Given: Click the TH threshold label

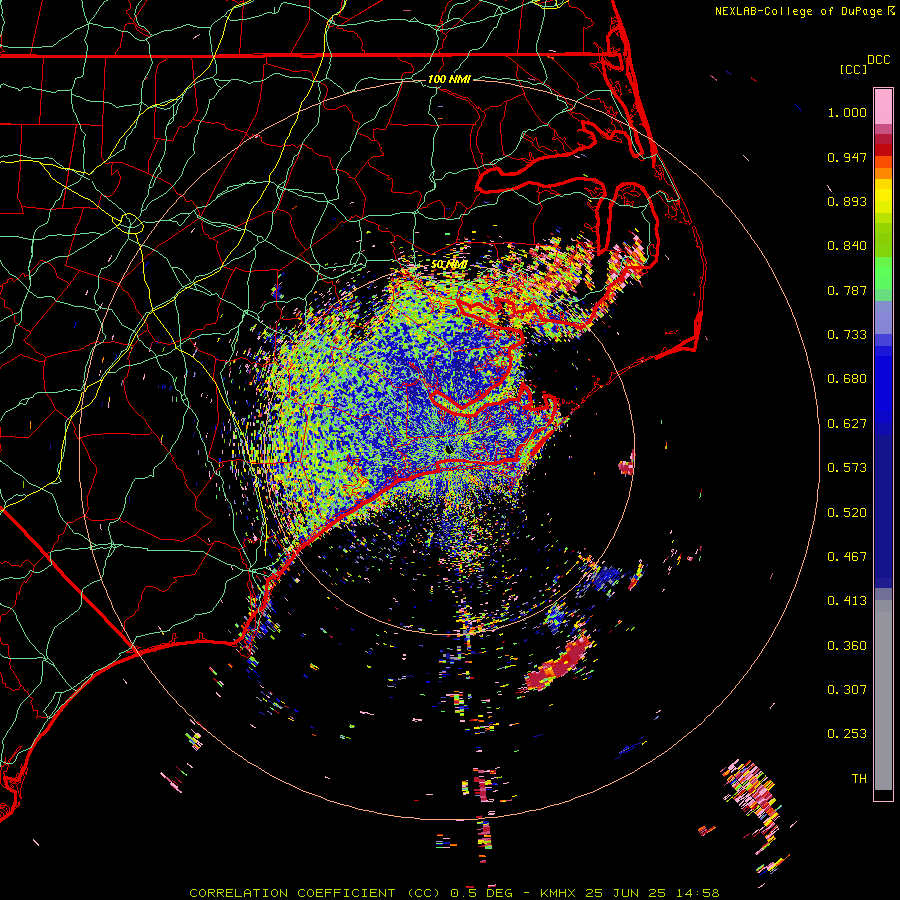Looking at the screenshot, I should point(859,779).
